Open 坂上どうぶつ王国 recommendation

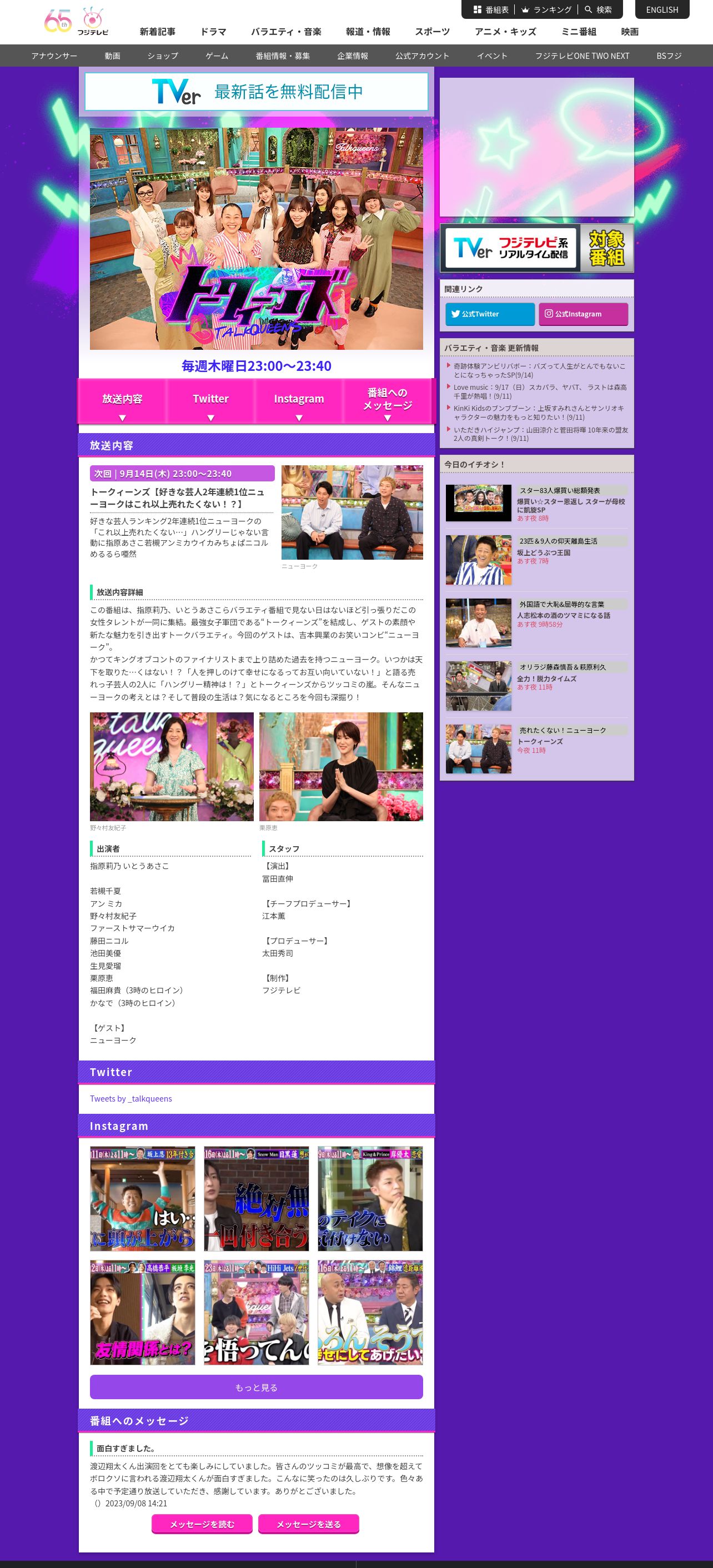536,560
